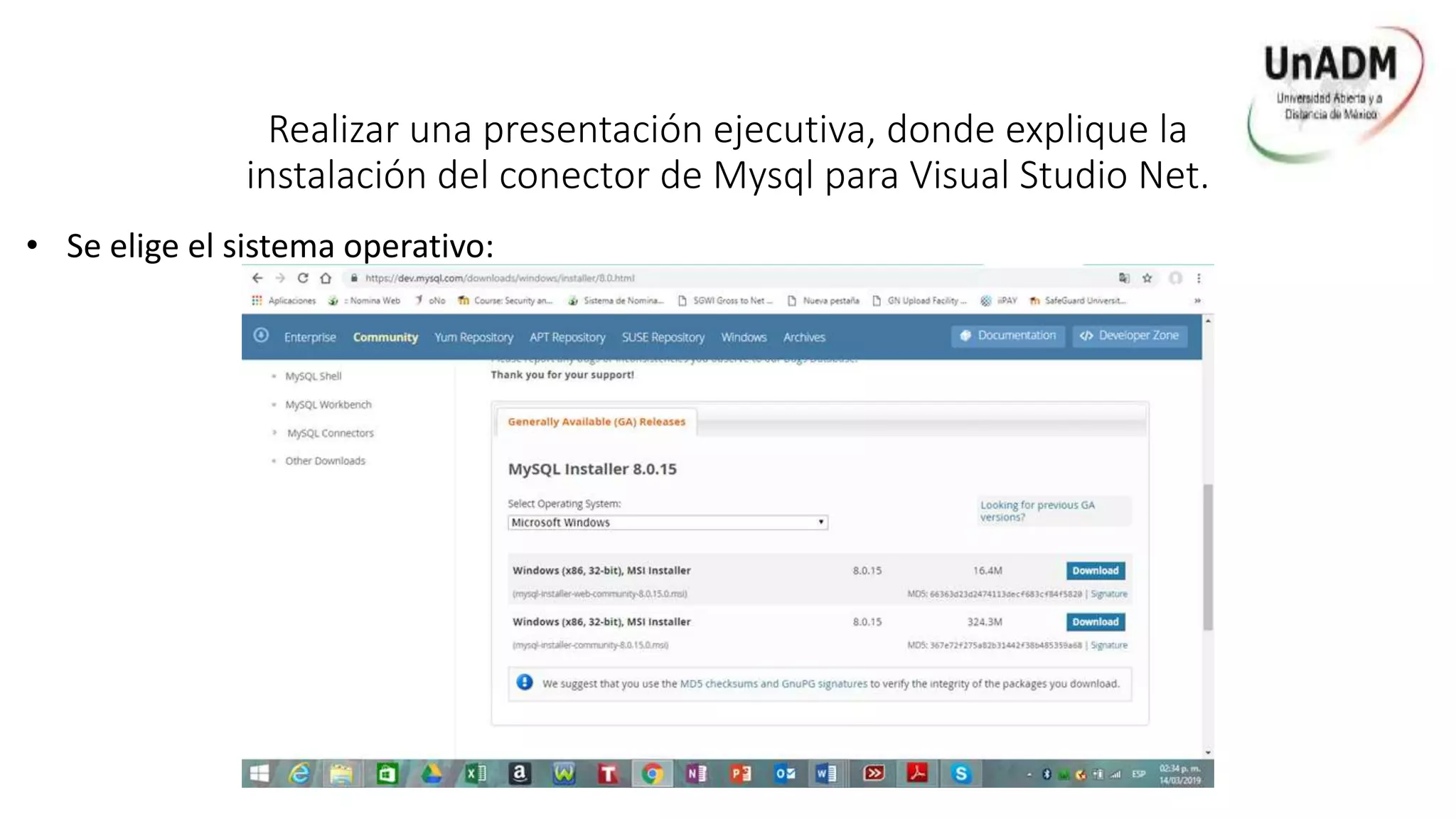Bookmark this page with the star icon
Image resolution: width=1456 pixels, height=819 pixels.
click(1147, 278)
